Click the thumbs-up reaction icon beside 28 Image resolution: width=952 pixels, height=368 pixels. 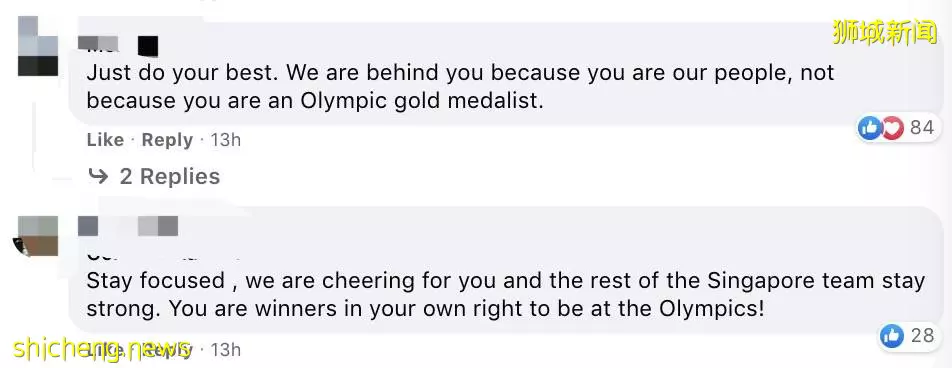point(891,336)
